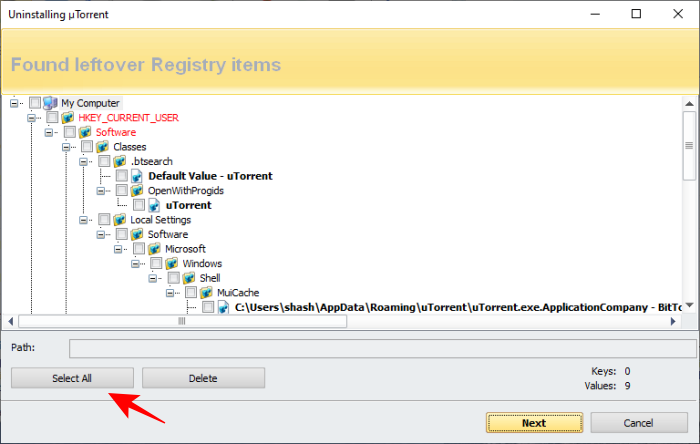Collapse the Classes node

point(66,147)
